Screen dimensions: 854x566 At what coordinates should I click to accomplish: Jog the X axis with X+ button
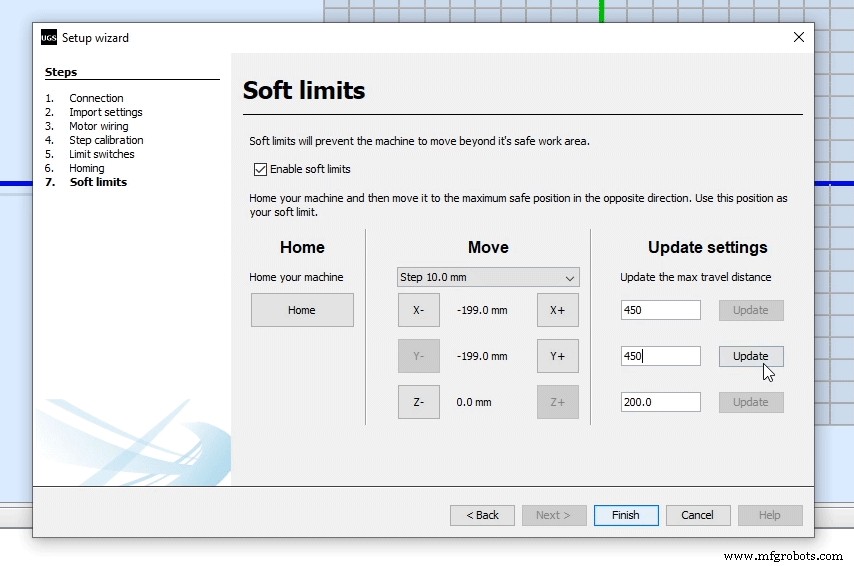pos(557,310)
